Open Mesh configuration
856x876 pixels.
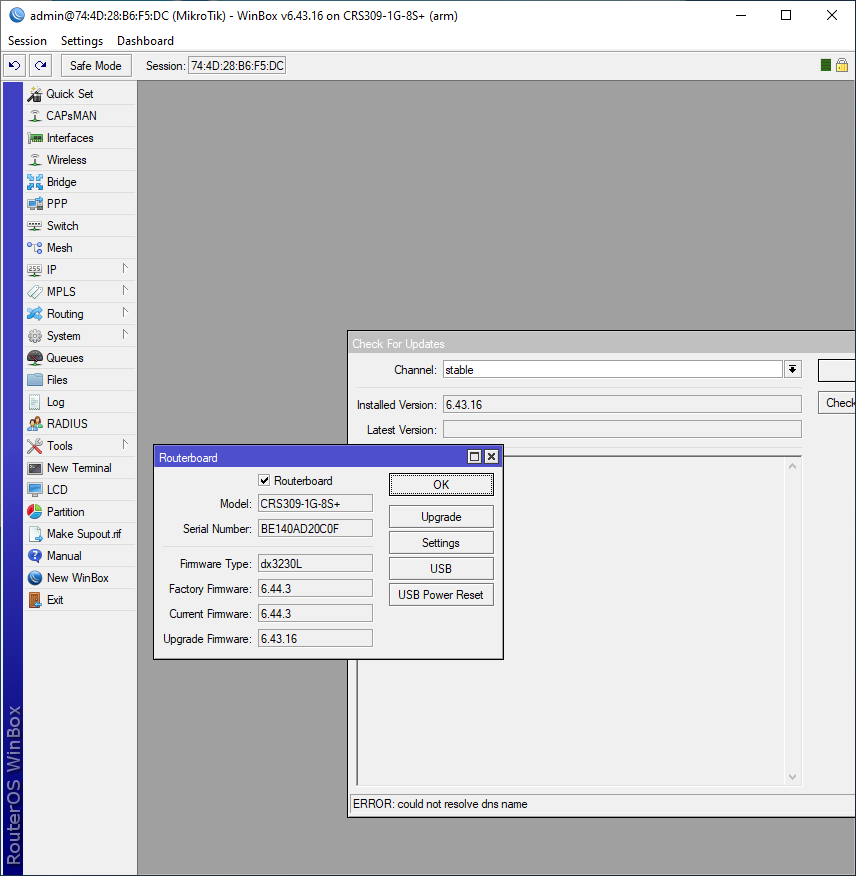tap(80, 247)
